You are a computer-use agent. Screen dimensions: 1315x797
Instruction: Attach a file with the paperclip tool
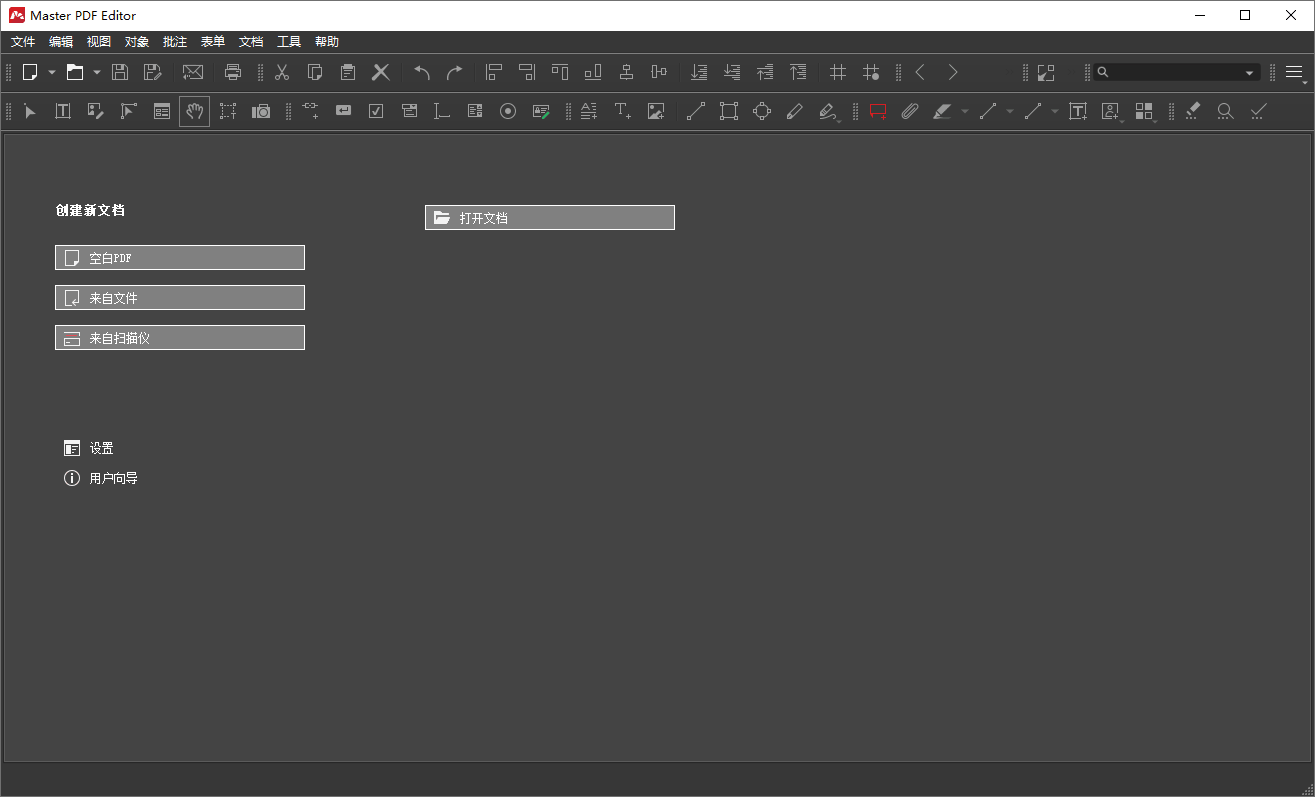tap(910, 111)
